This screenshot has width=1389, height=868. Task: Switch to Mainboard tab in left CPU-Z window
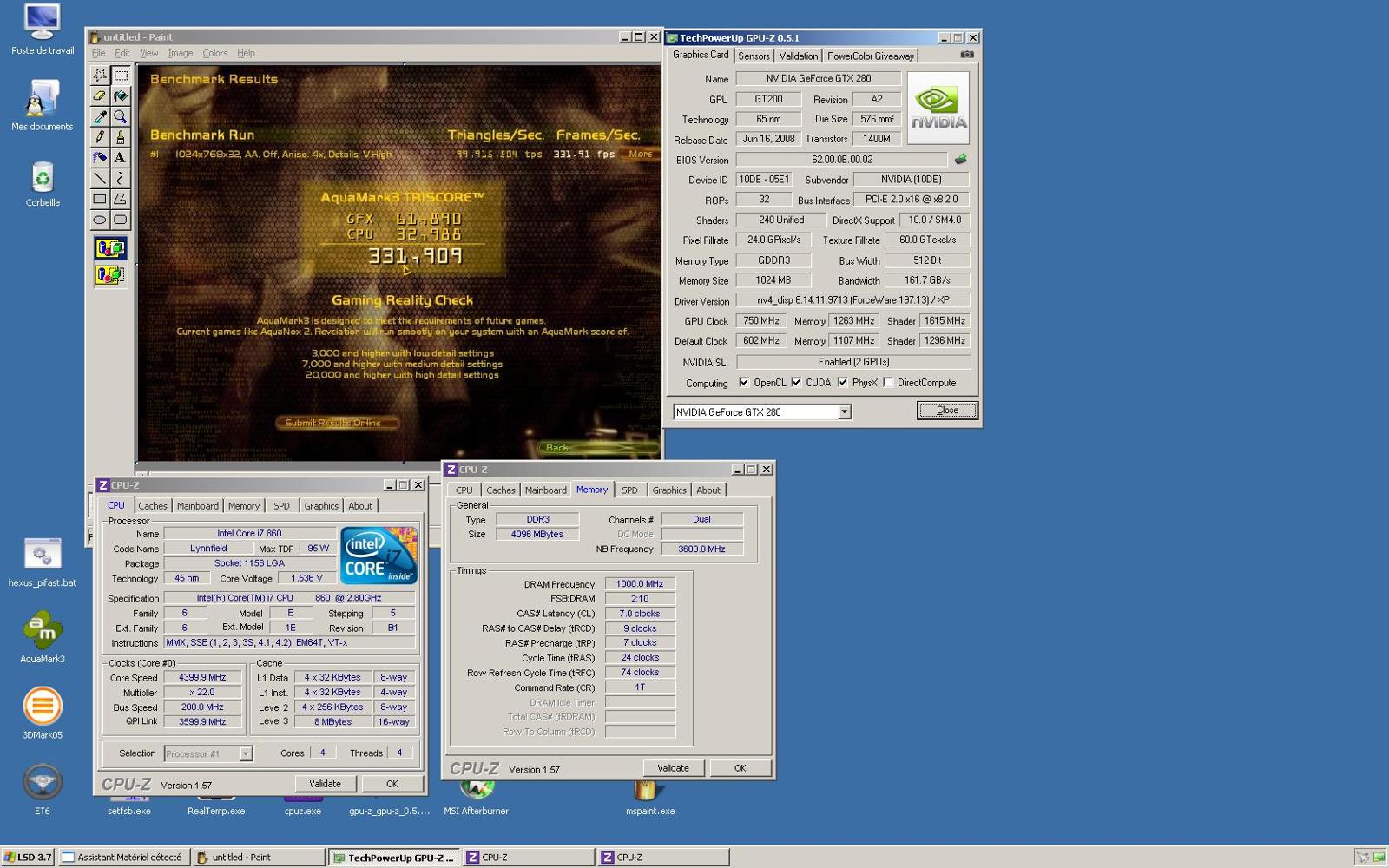point(198,506)
